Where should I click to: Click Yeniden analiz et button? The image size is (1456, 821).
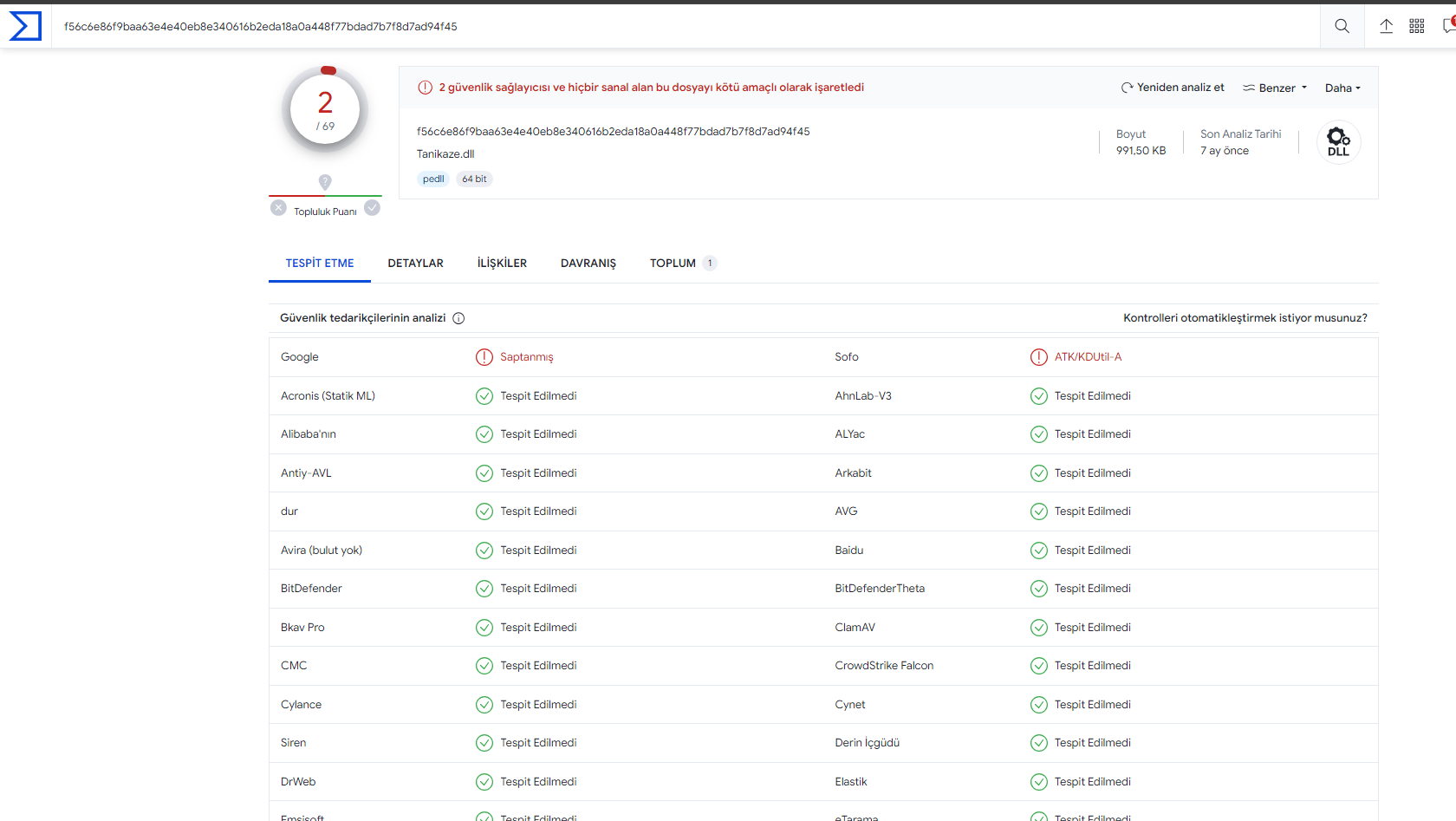(x=1173, y=88)
